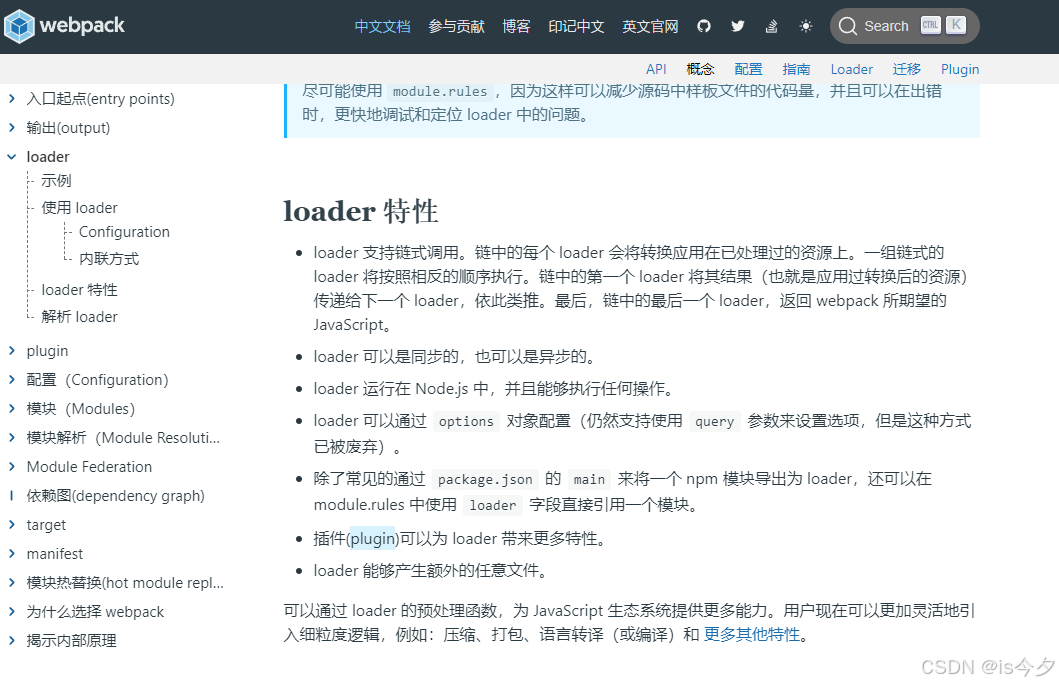Open the webpack GitHub repository icon
The image size is (1059, 684).
[x=704, y=26]
